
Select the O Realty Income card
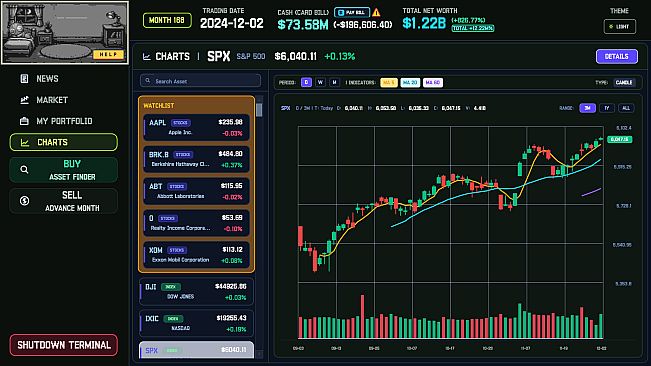click(196, 223)
